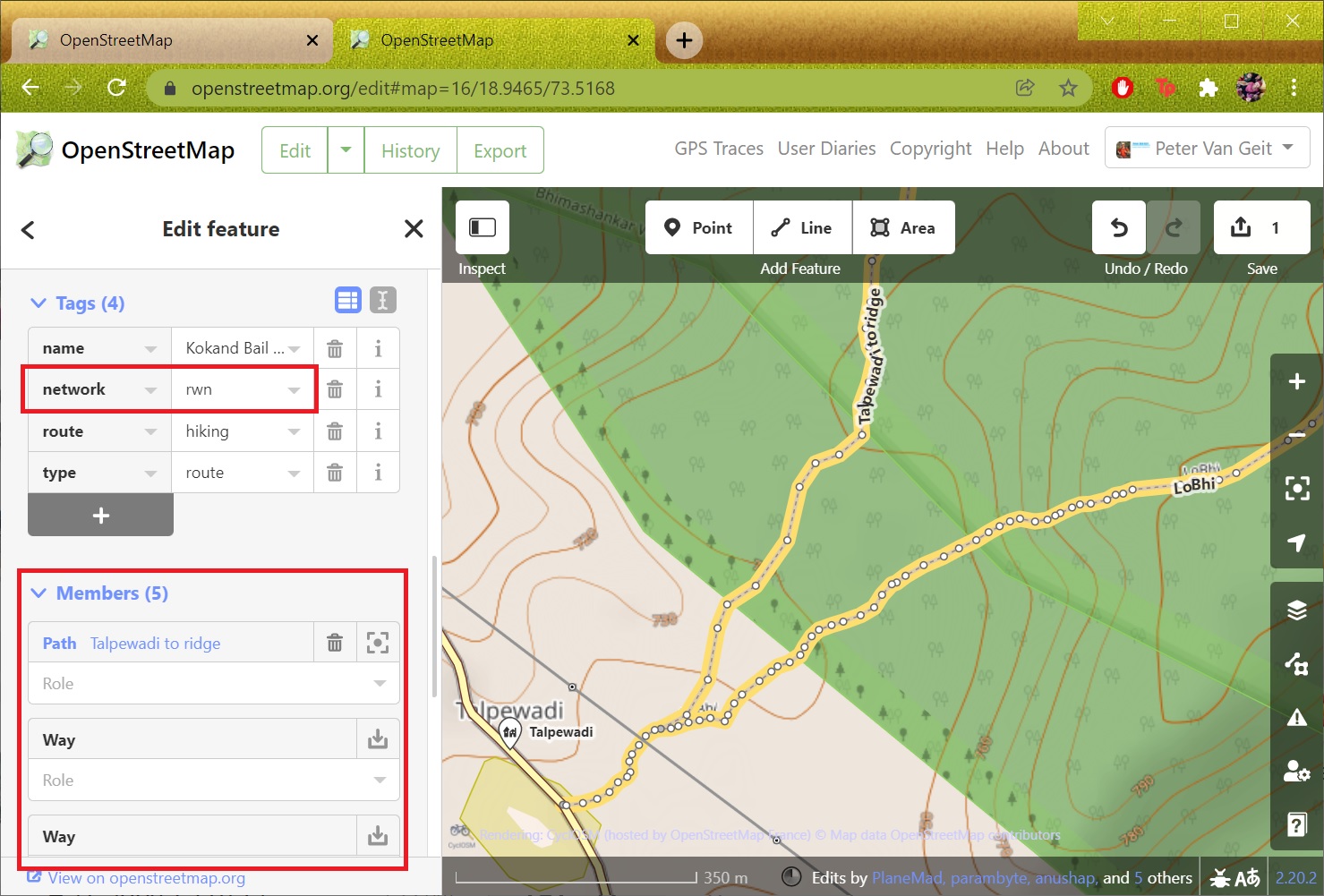1324x896 pixels.
Task: Open the browser extensions puzzle menu
Action: pyautogui.click(x=1208, y=88)
